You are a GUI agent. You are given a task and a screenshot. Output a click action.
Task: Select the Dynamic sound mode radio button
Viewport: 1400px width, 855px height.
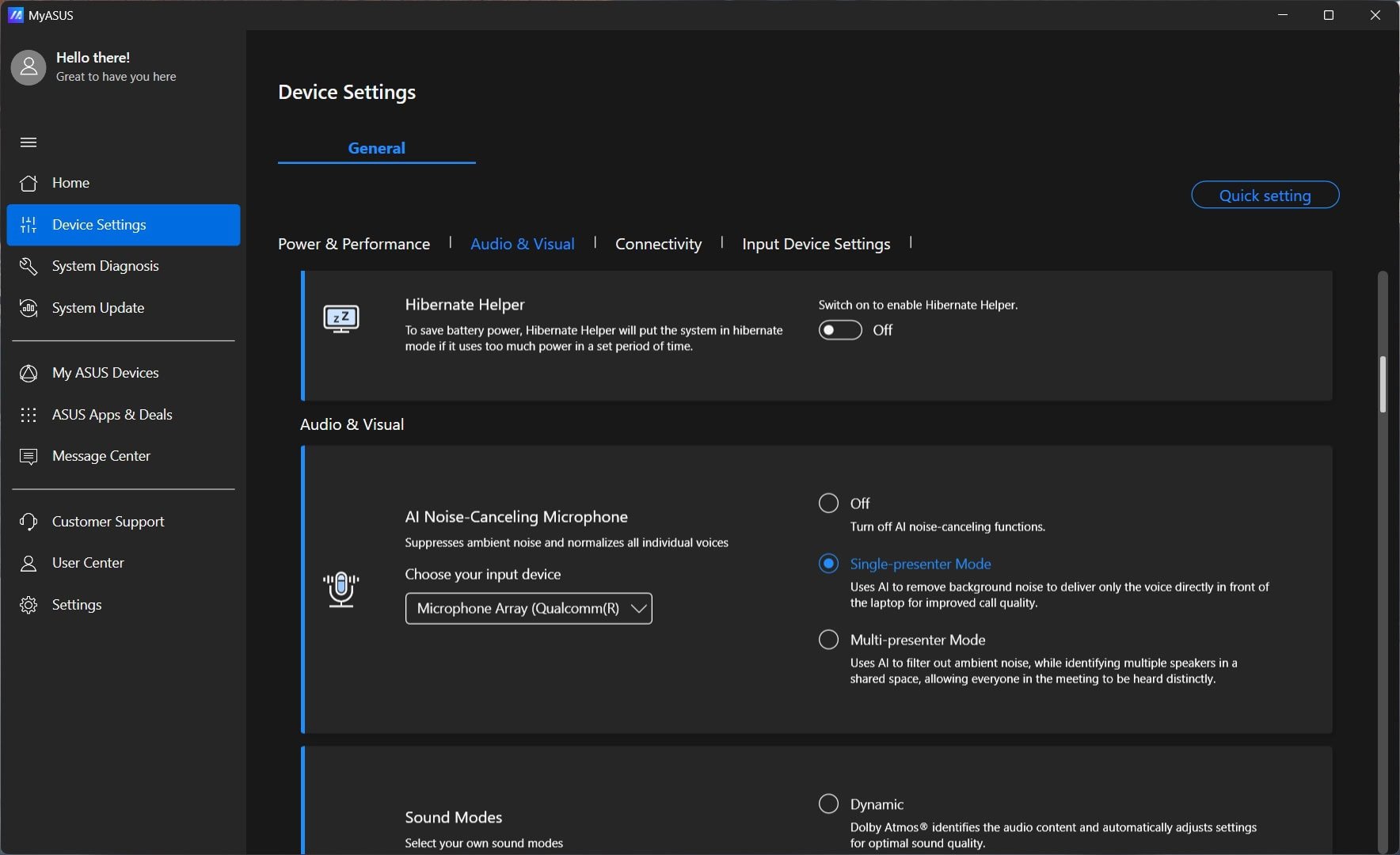coord(828,804)
